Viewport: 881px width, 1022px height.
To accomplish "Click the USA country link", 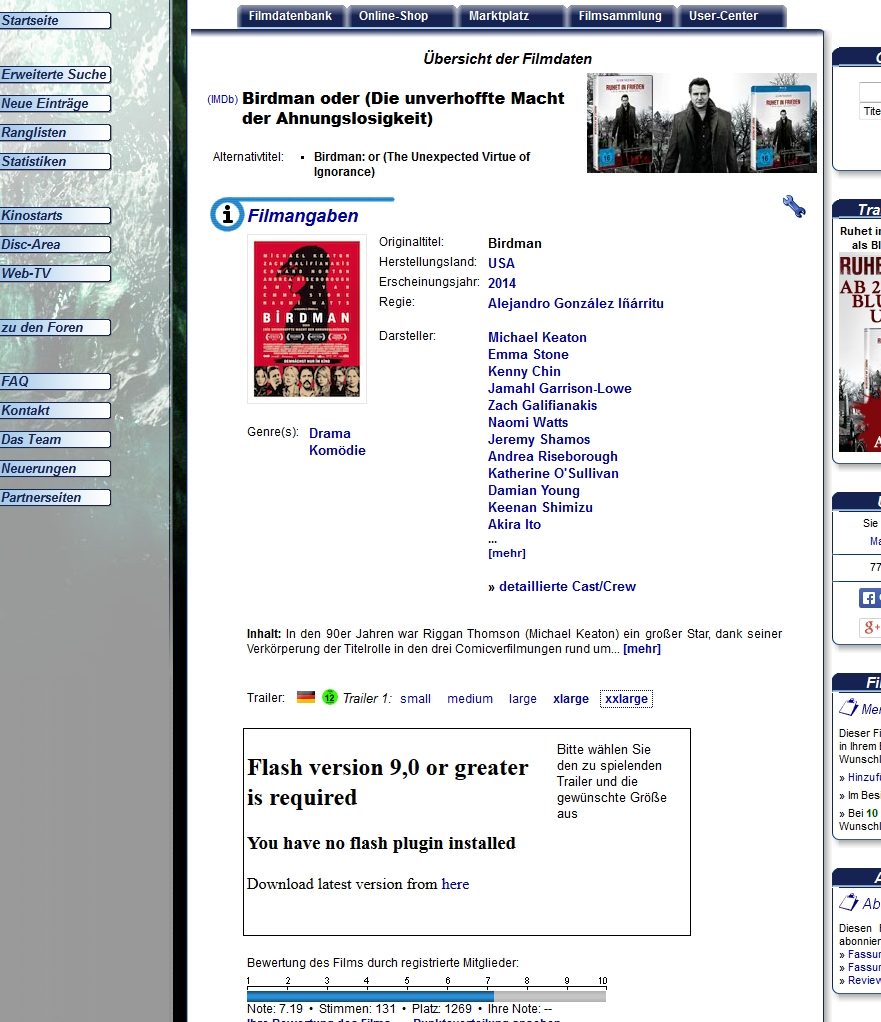I will click(501, 263).
